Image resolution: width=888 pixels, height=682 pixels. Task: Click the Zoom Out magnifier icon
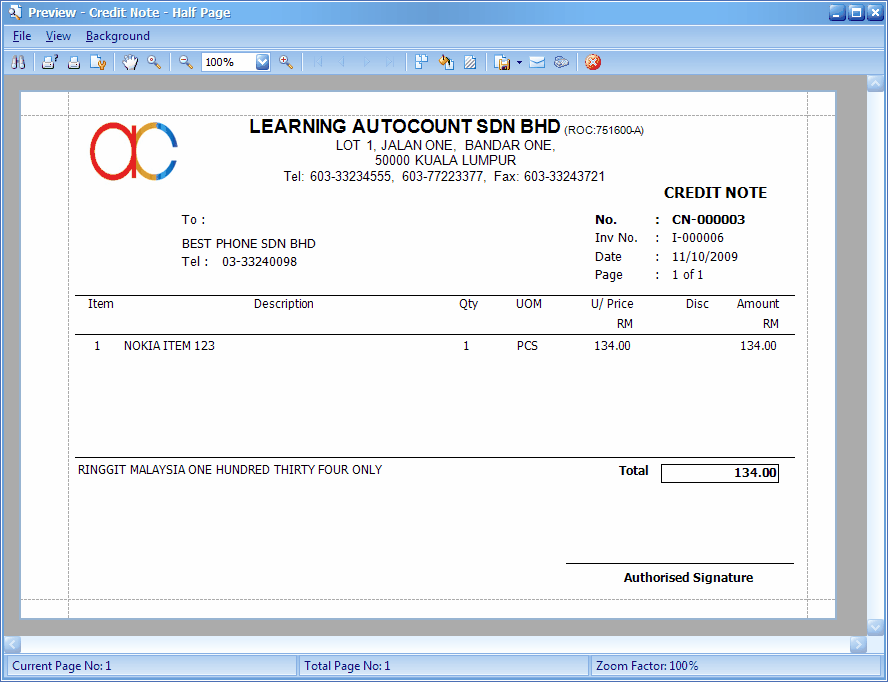(x=186, y=62)
